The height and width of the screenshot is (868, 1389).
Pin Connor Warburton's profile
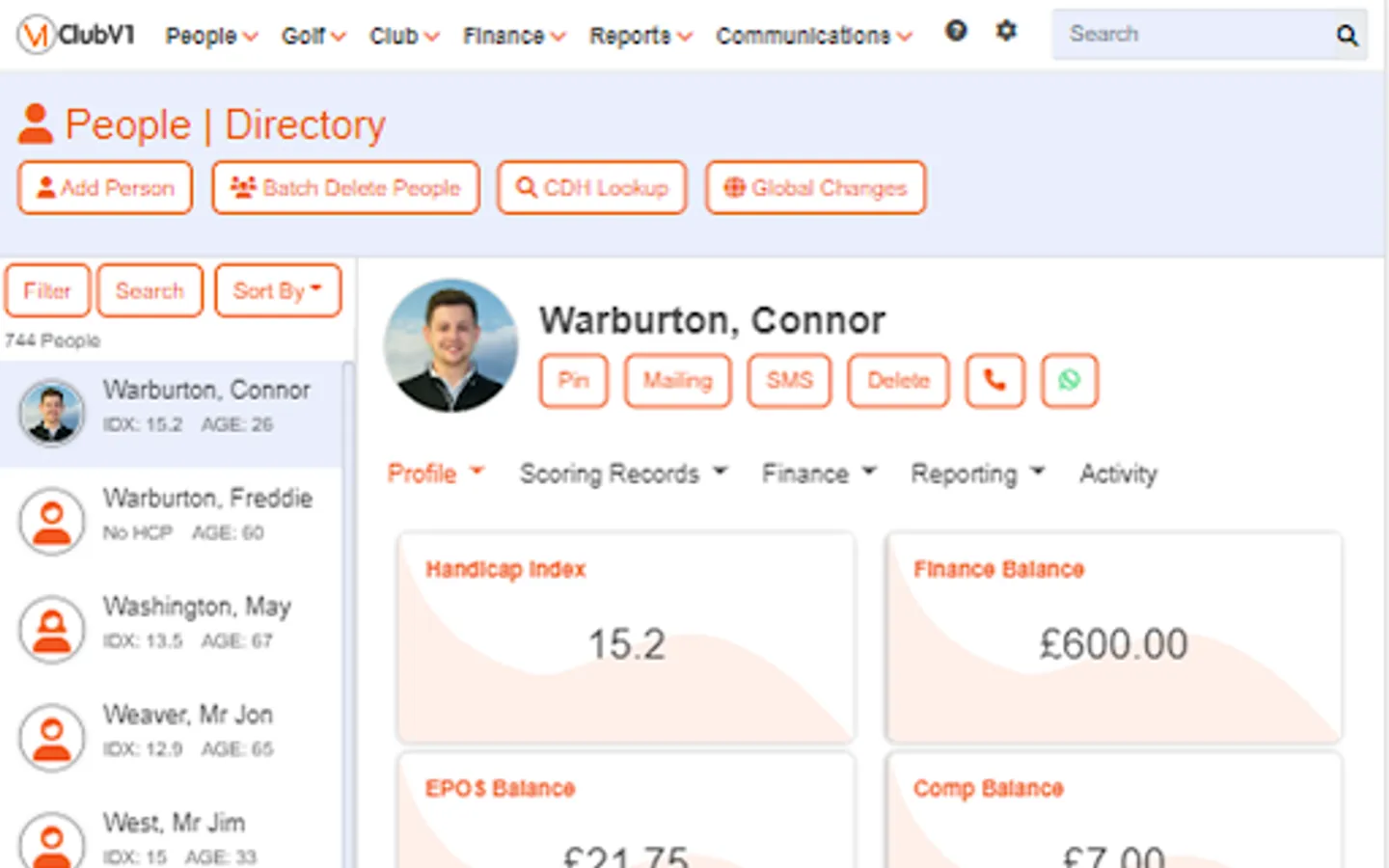point(573,381)
